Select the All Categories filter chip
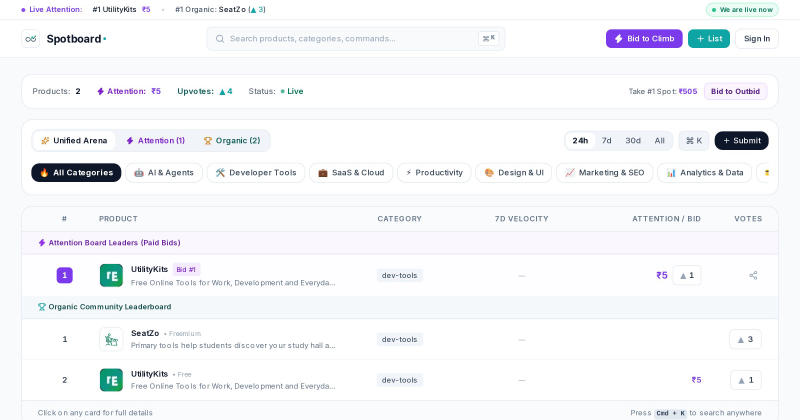The image size is (800, 420). click(76, 172)
